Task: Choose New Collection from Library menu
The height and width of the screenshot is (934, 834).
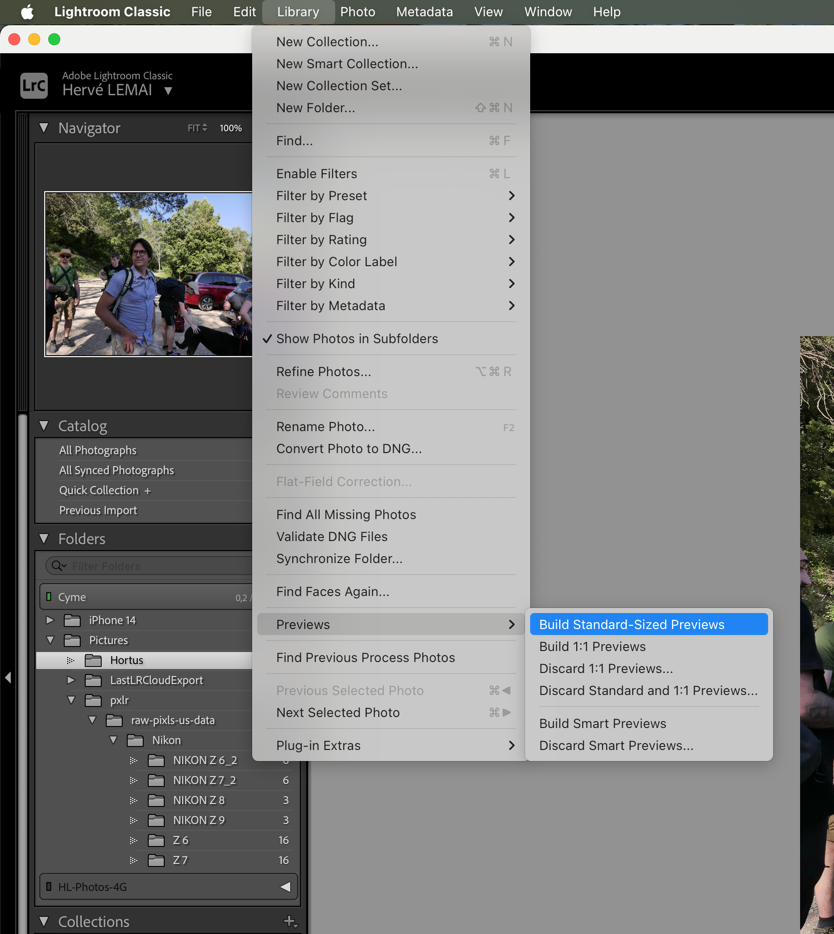Action: point(391,42)
